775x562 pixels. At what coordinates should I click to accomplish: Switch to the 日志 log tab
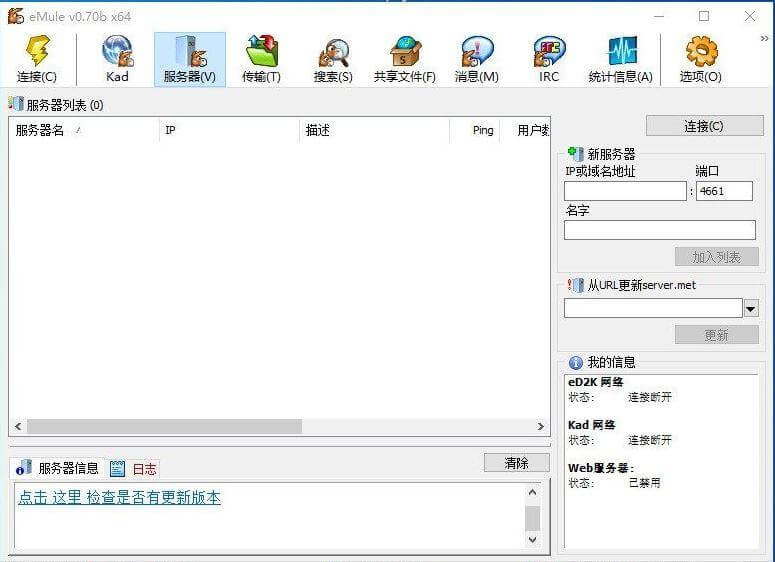click(133, 468)
